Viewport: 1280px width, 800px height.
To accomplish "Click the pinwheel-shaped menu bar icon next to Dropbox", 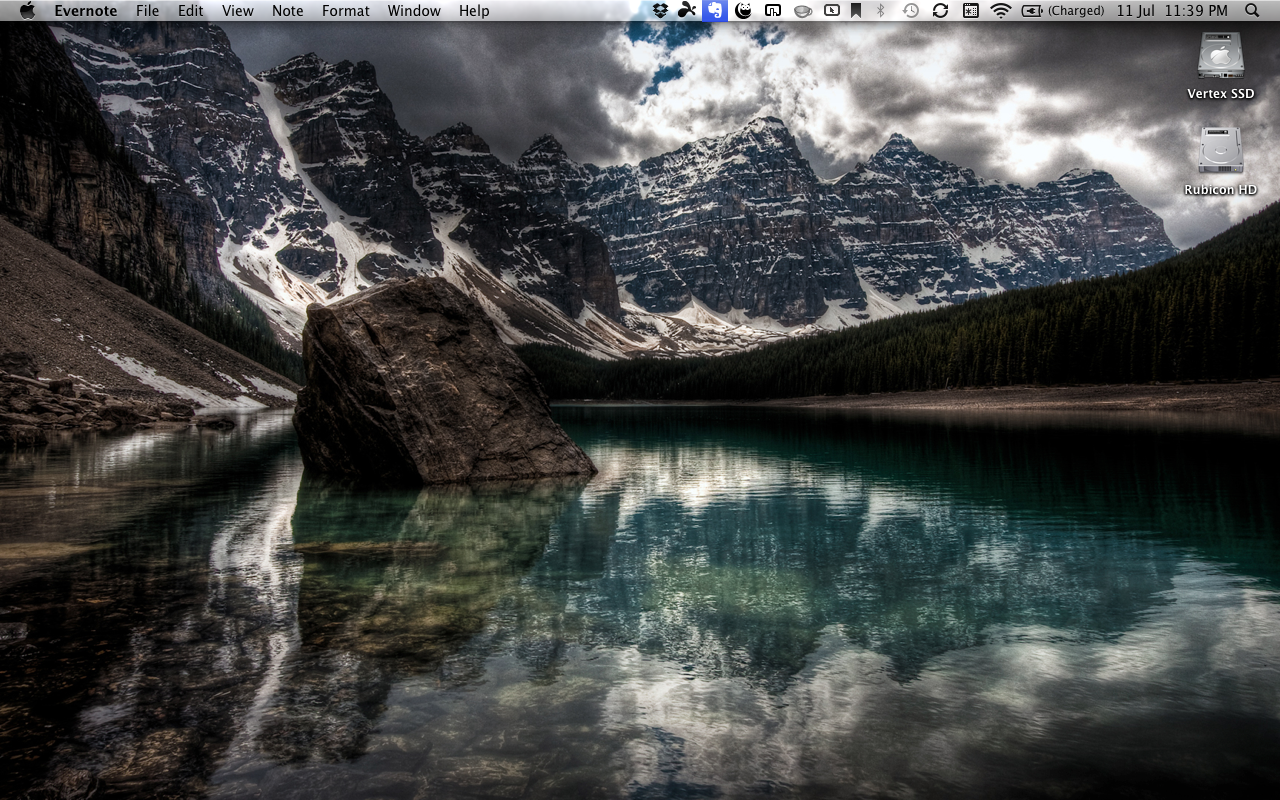I will pos(686,10).
